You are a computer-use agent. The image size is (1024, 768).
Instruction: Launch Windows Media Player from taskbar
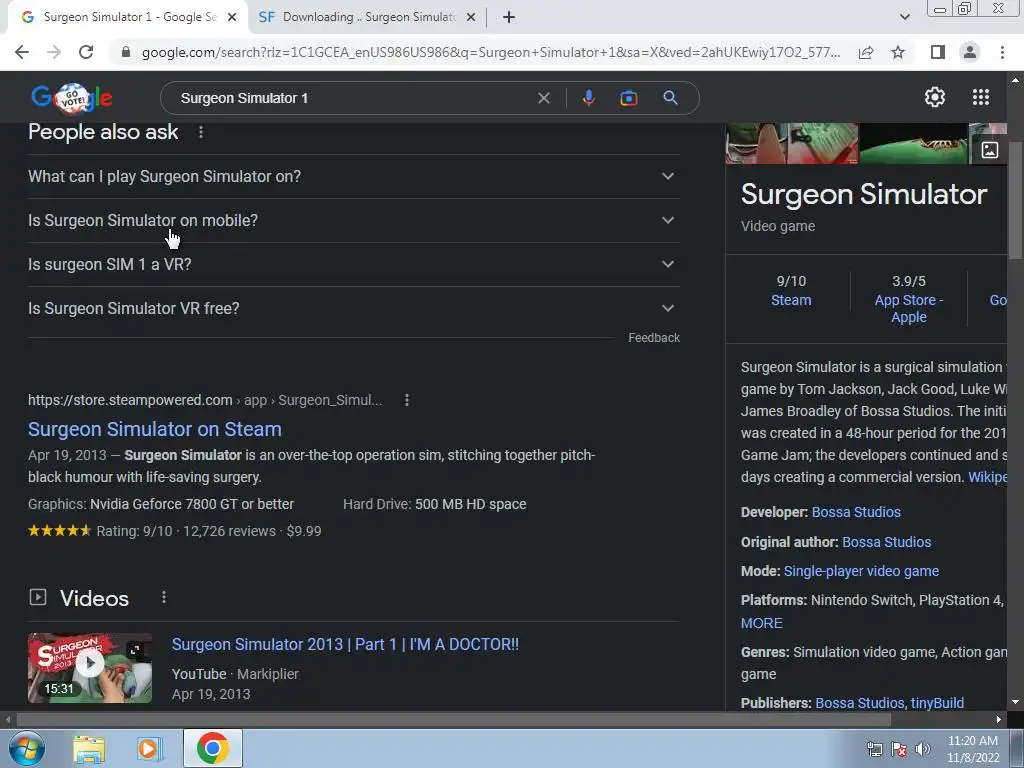150,748
